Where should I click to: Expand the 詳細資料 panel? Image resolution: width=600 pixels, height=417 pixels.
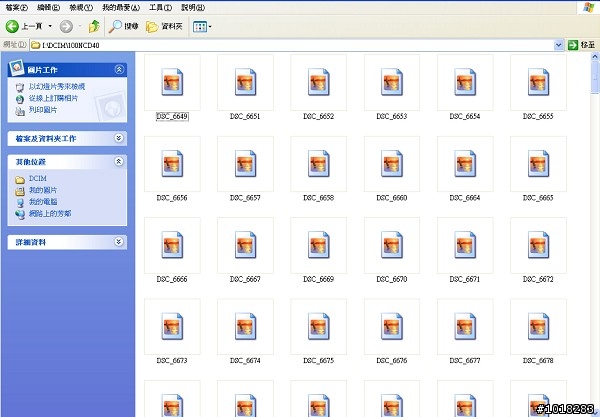(x=119, y=242)
